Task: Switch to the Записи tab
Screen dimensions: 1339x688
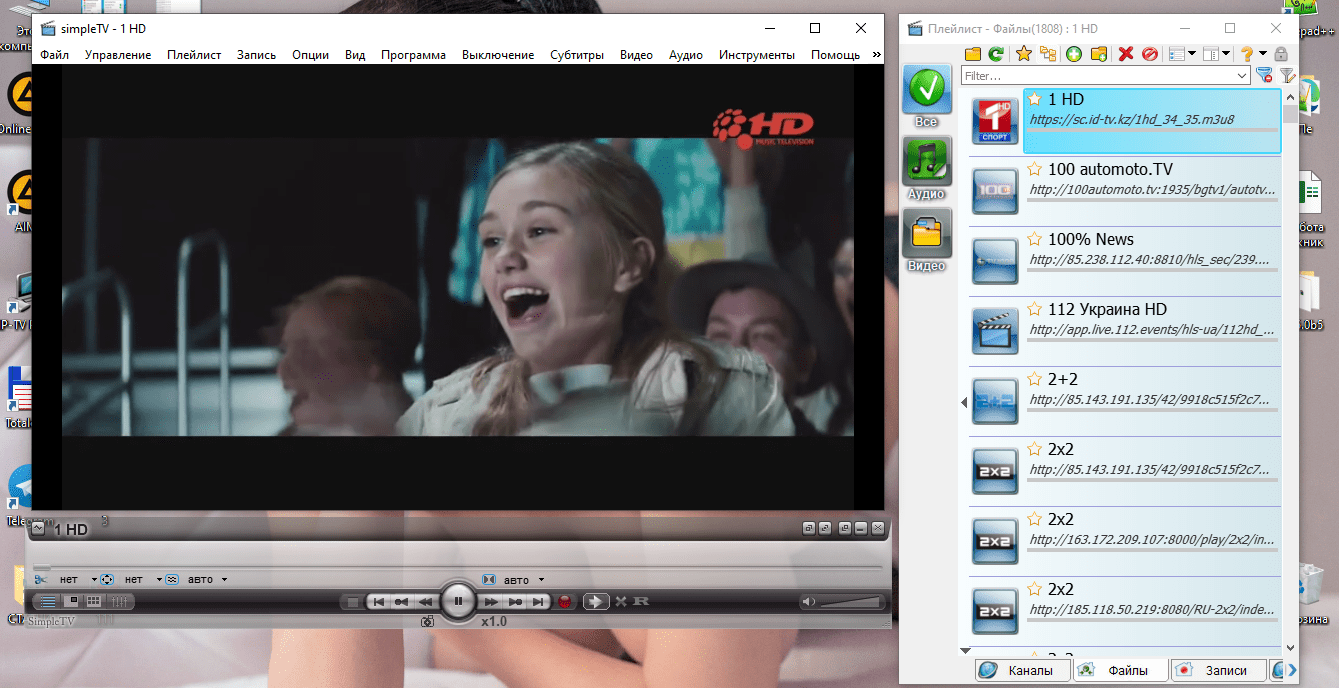Action: tap(1218, 670)
